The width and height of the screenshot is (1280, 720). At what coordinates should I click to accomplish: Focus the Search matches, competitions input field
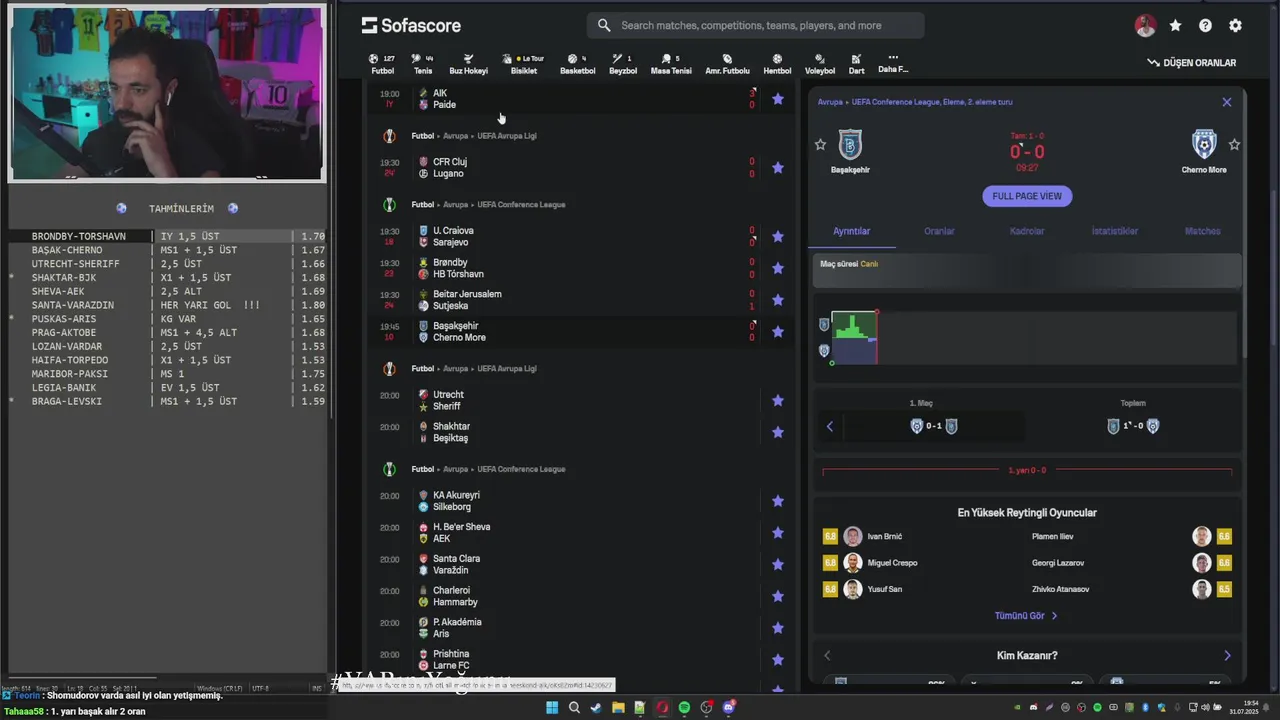coord(755,25)
